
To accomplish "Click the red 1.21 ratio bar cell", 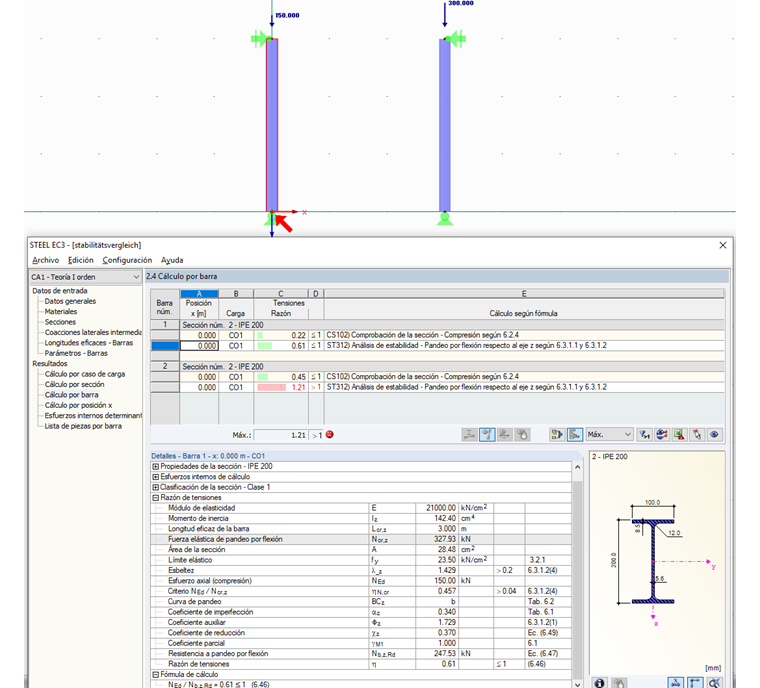I will point(281,387).
